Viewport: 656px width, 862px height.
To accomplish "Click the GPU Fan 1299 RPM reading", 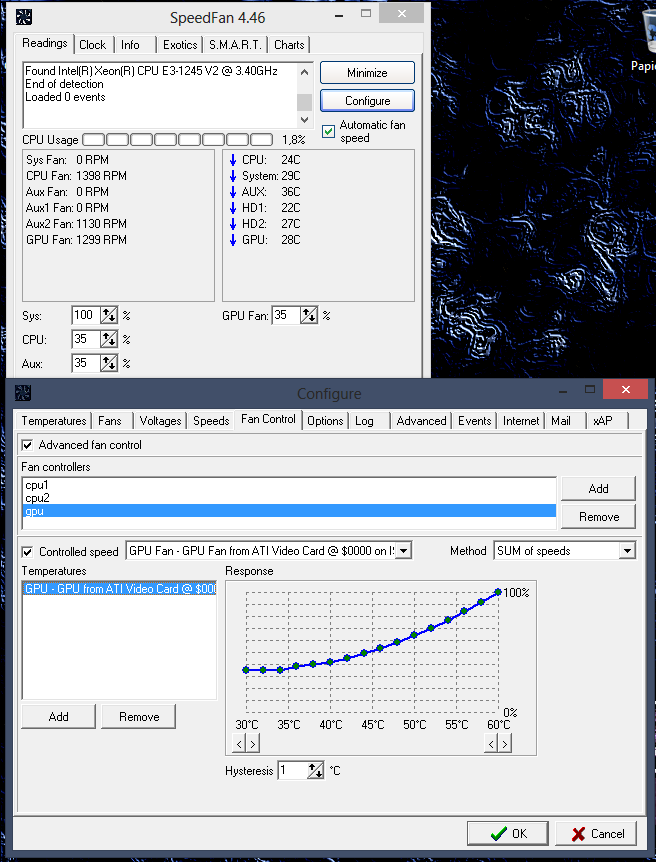I will 76,240.
